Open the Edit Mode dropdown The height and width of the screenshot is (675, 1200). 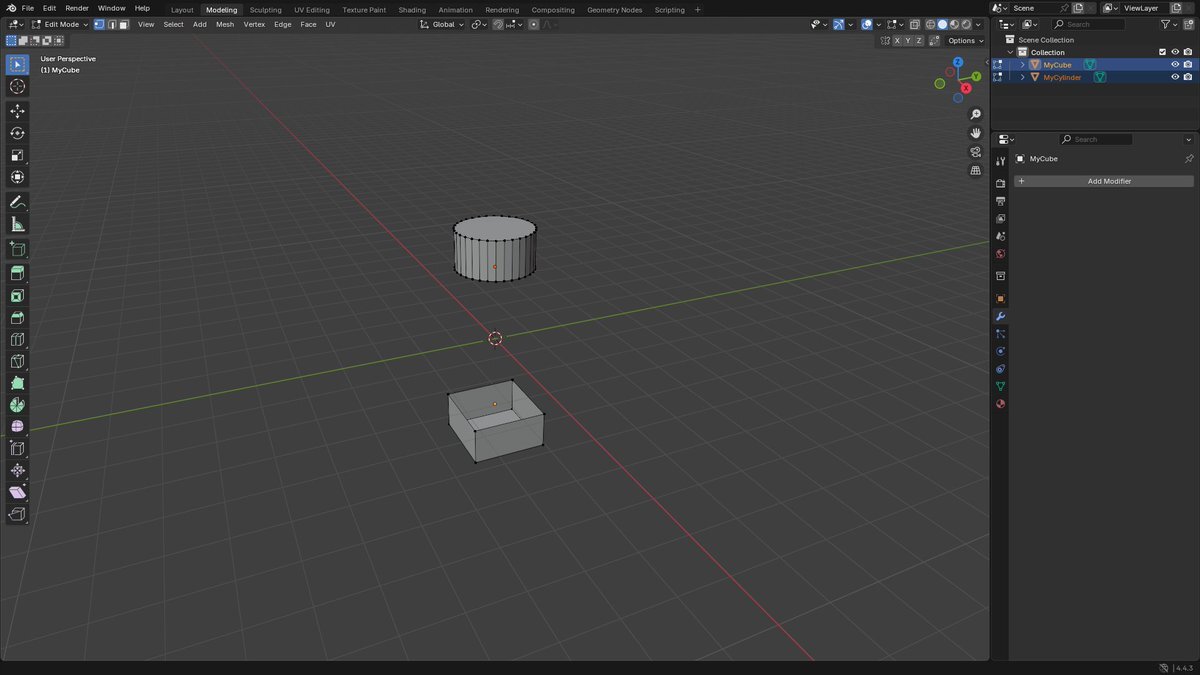point(61,24)
